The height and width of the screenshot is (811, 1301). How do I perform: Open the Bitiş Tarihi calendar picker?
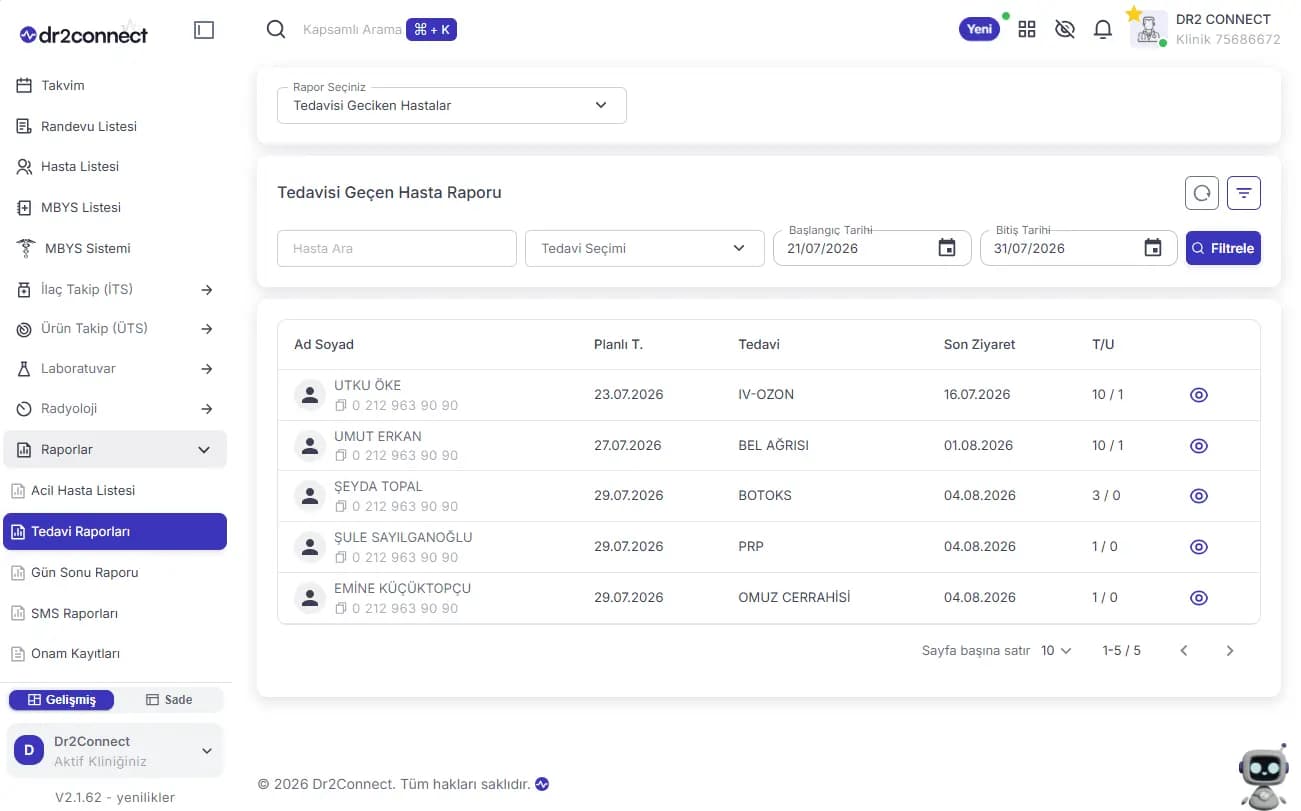[x=1153, y=248]
